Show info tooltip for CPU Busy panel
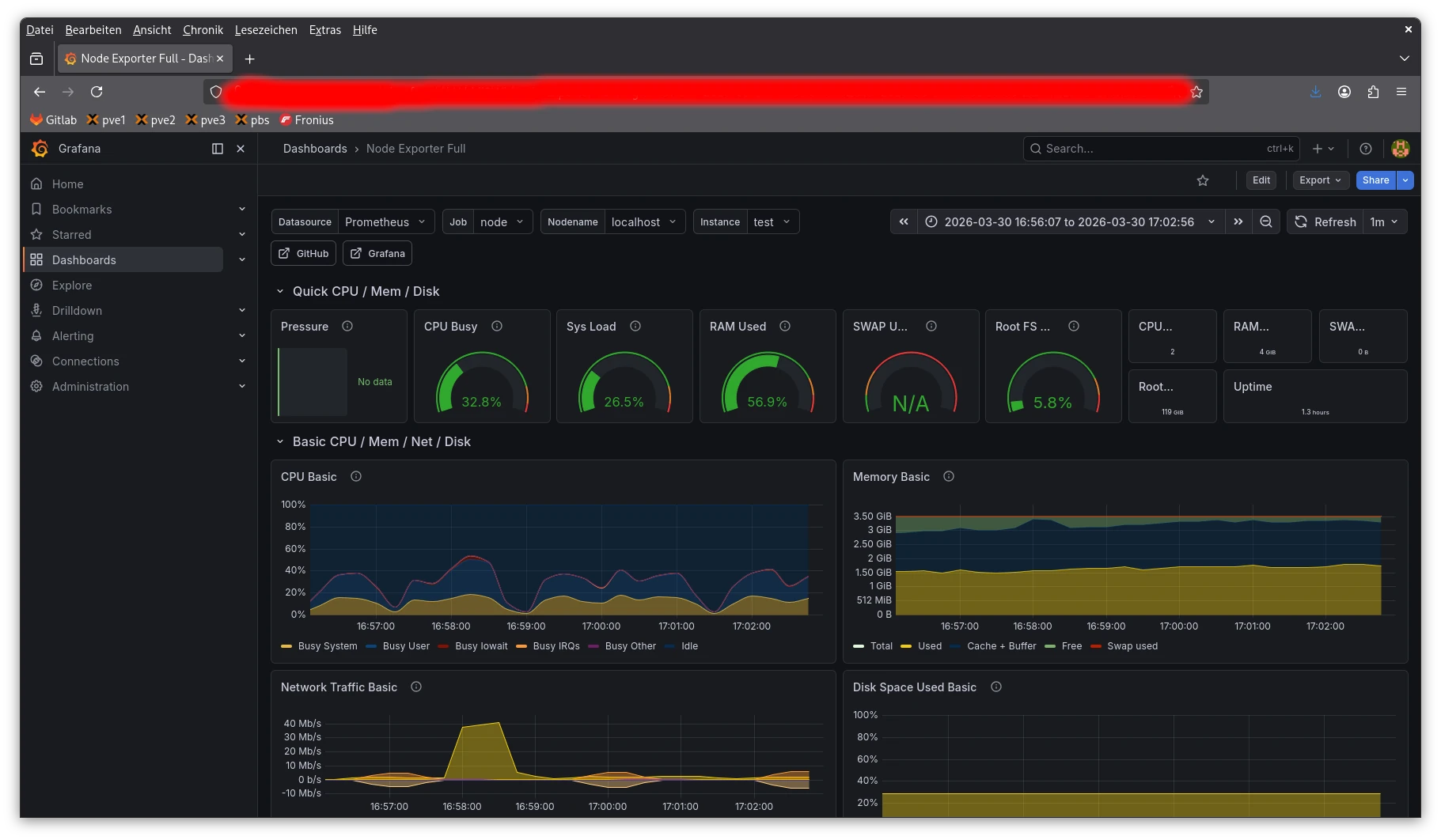This screenshot has width=1441, height=840. click(x=497, y=327)
